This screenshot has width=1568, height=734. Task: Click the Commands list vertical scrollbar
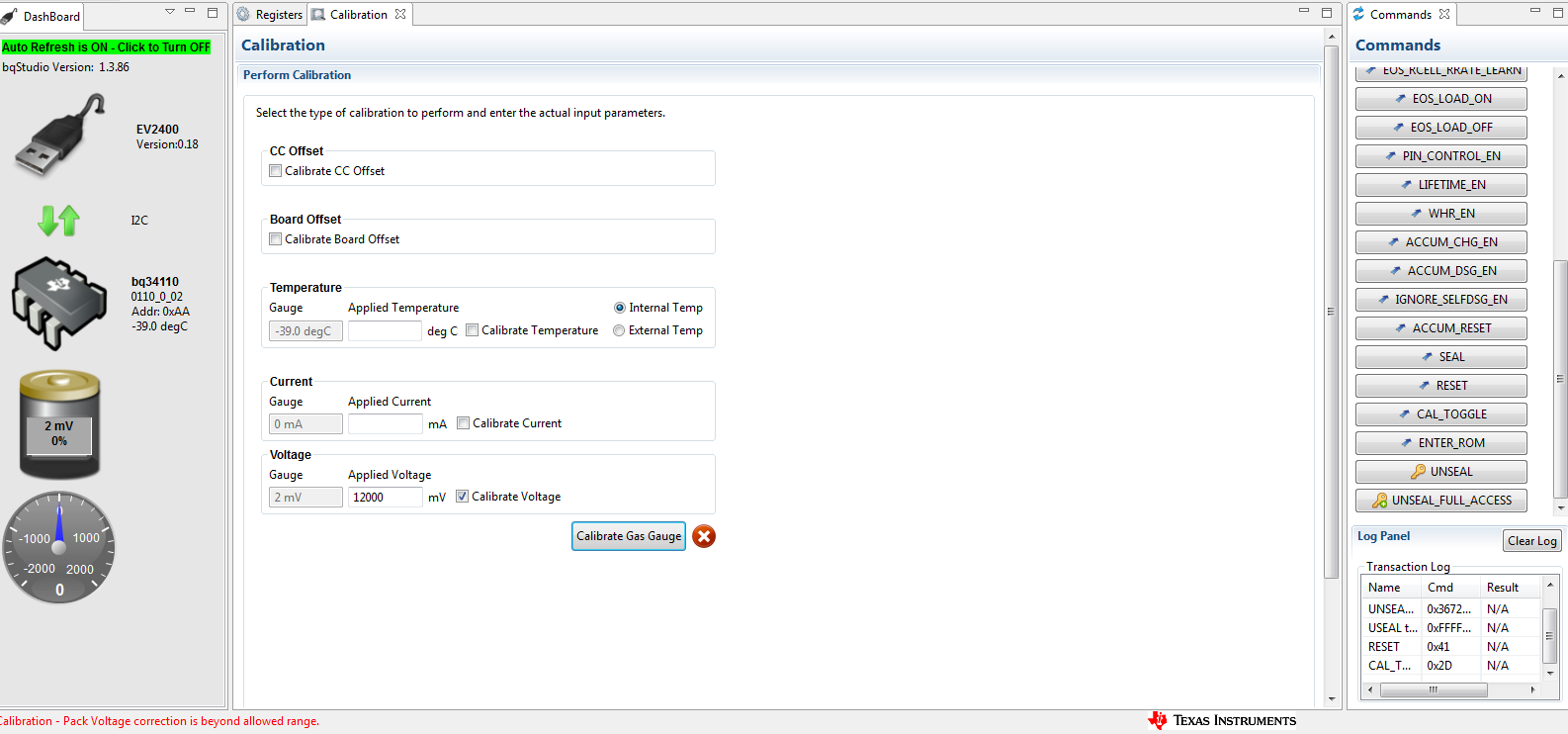click(x=1560, y=379)
